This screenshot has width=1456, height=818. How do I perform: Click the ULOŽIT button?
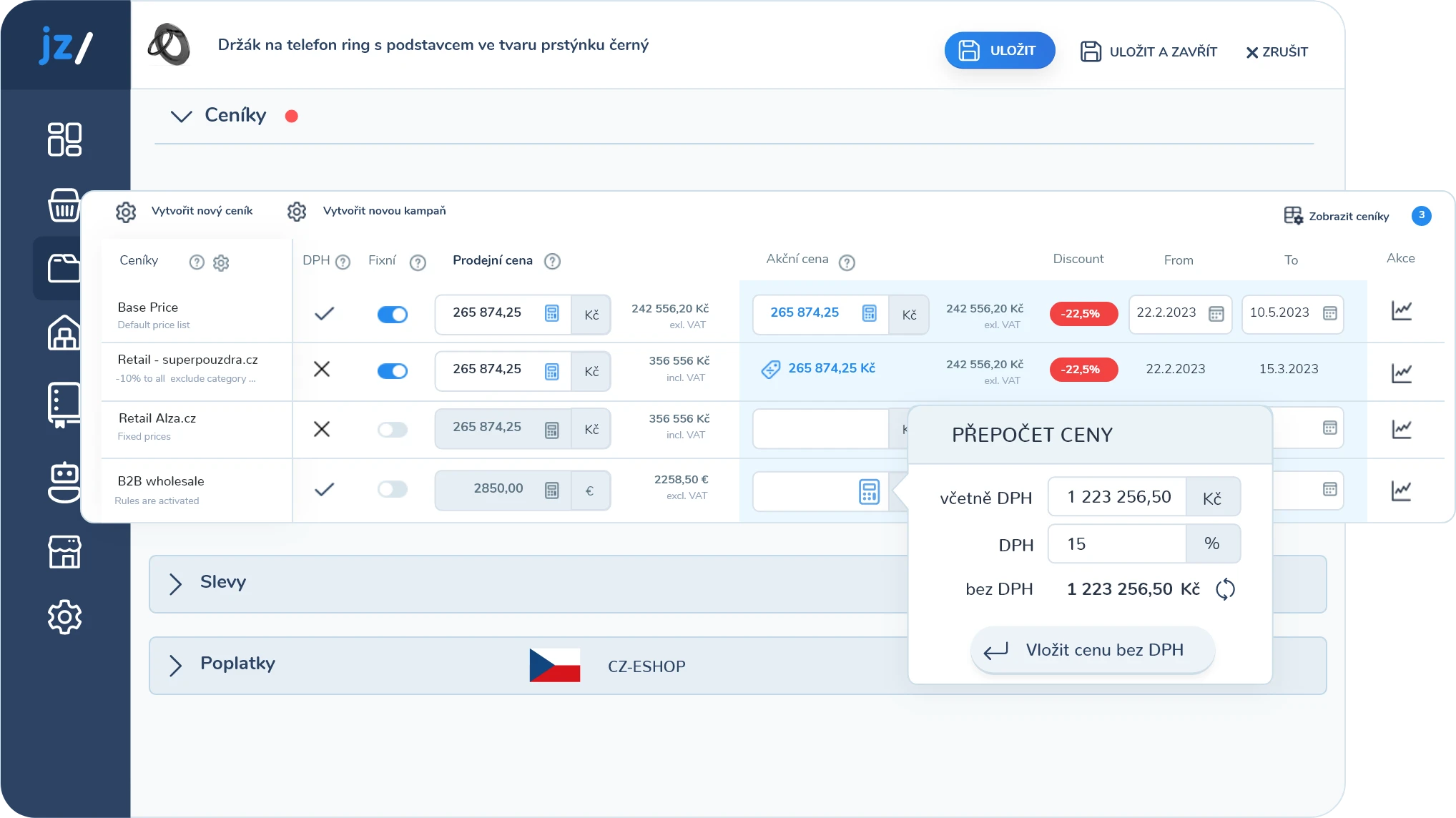(x=999, y=50)
